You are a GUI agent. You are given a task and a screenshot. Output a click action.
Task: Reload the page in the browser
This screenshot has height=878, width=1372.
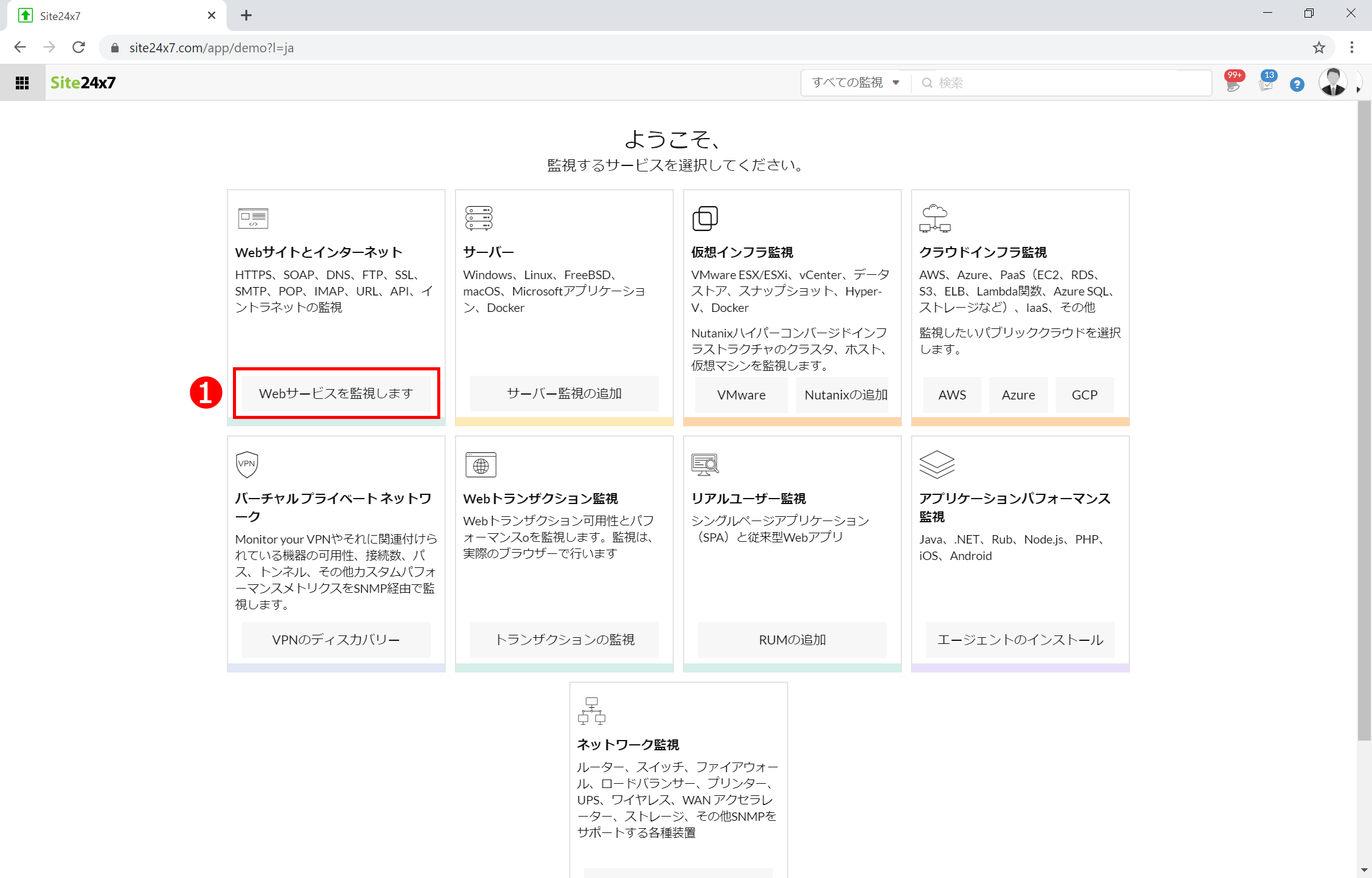pos(78,47)
